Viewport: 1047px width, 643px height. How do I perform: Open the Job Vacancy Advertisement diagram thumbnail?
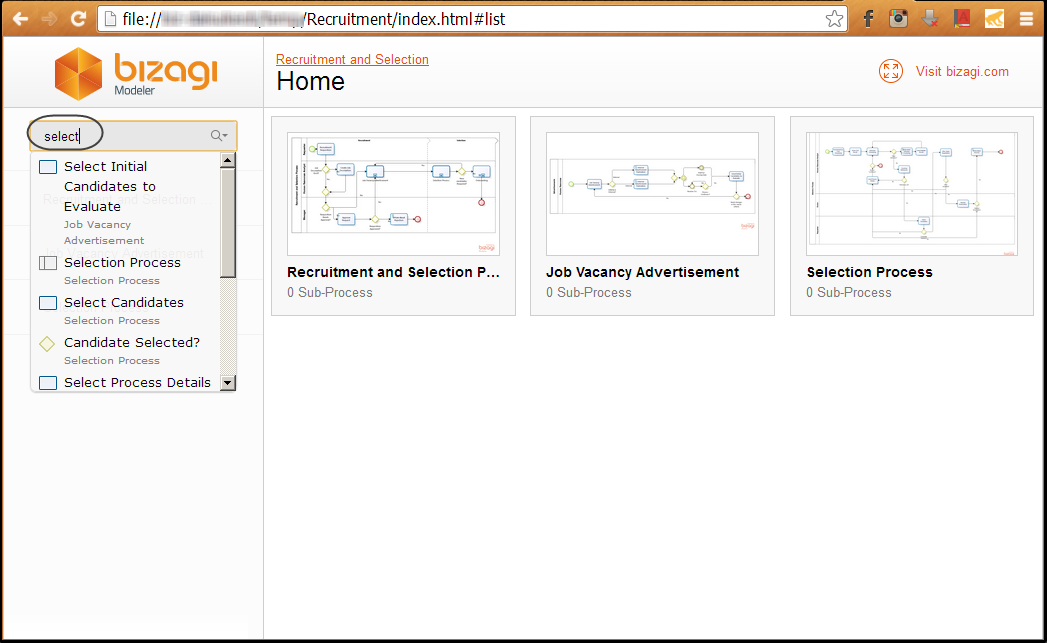[652, 194]
